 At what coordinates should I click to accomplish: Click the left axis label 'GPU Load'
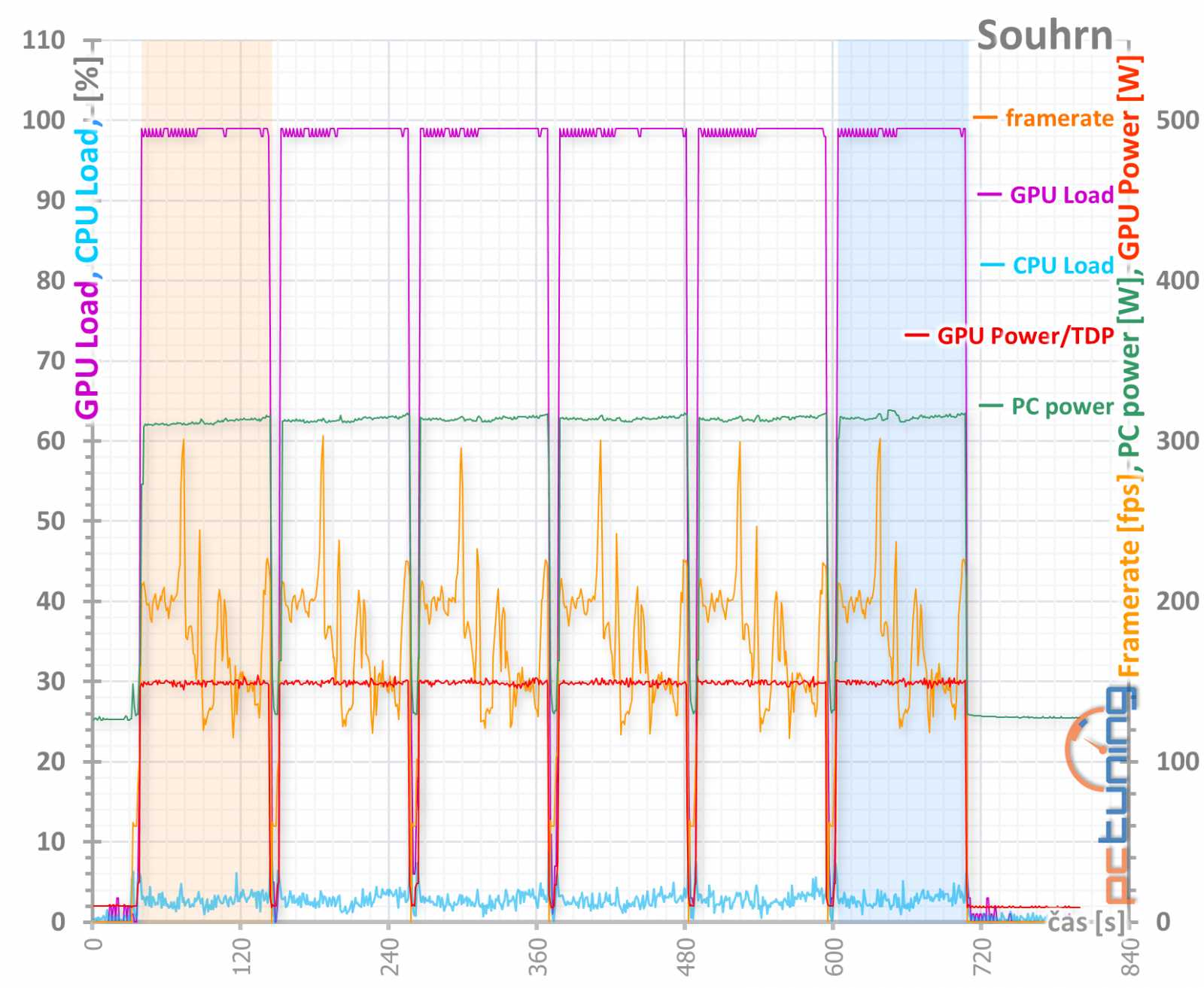(x=87, y=349)
